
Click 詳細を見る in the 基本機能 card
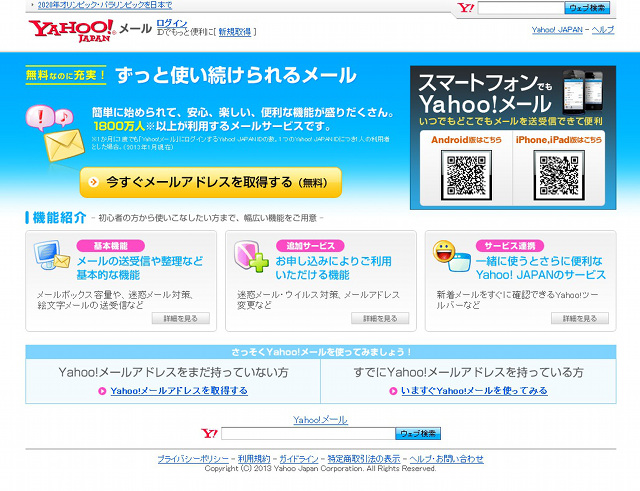click(x=181, y=318)
